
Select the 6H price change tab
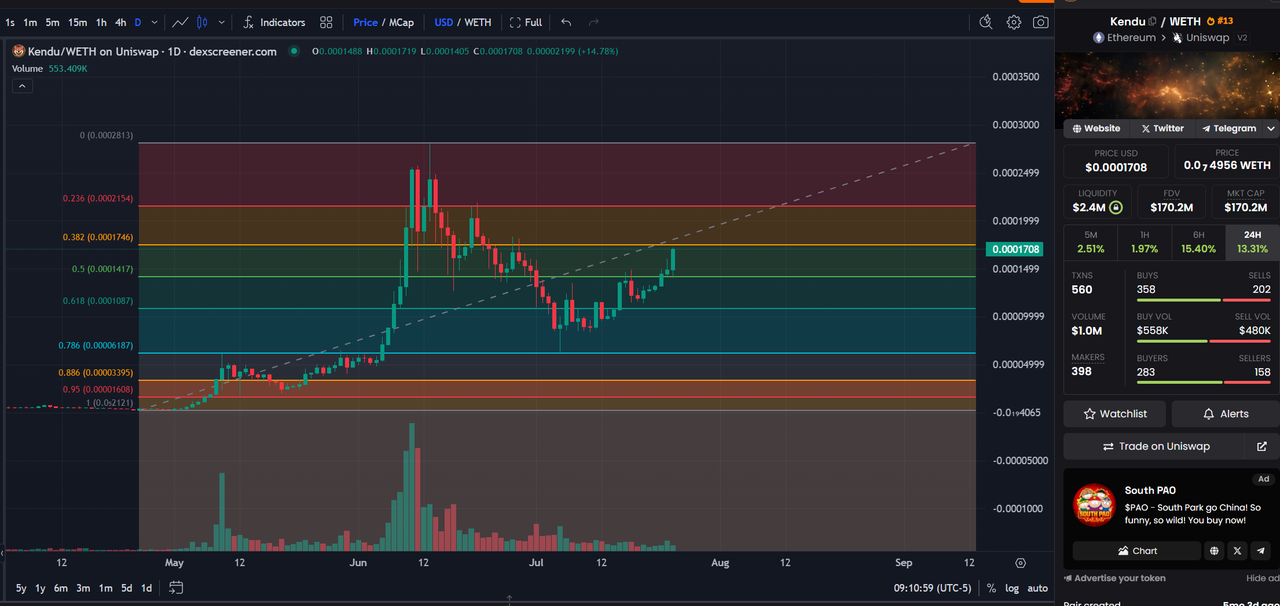[x=1198, y=242]
